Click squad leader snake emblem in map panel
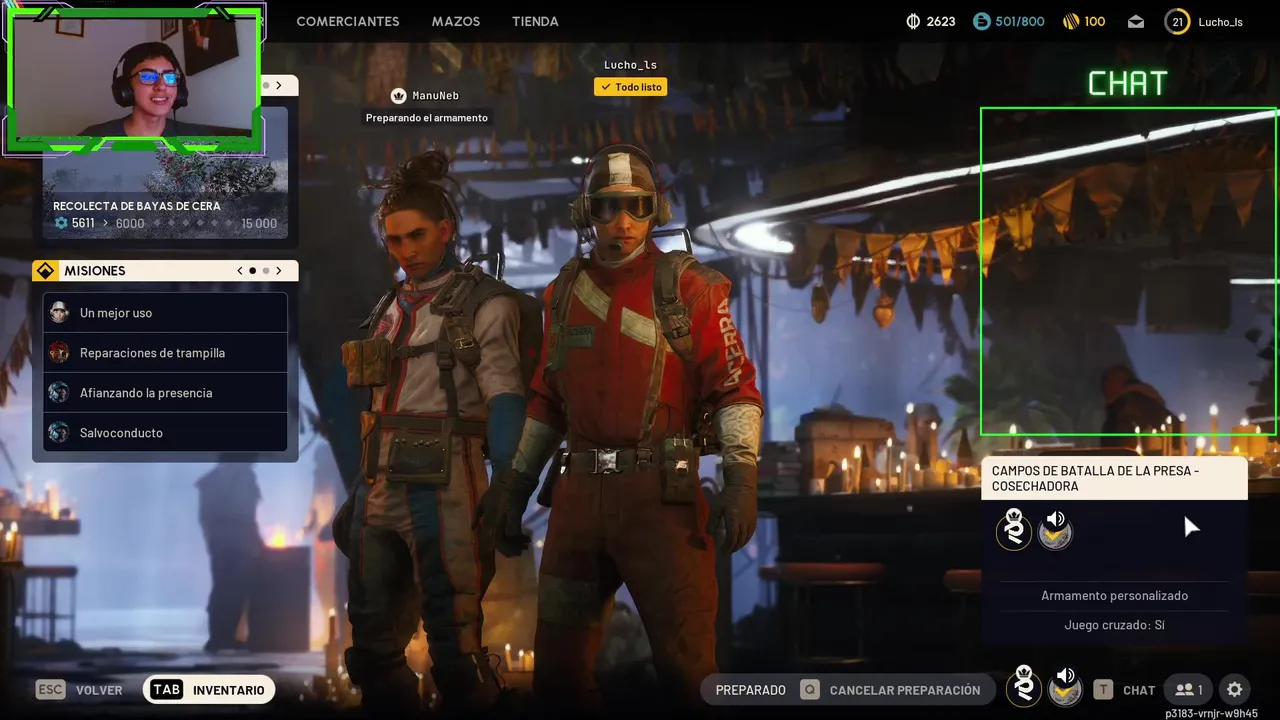This screenshot has width=1280, height=720. (1014, 529)
